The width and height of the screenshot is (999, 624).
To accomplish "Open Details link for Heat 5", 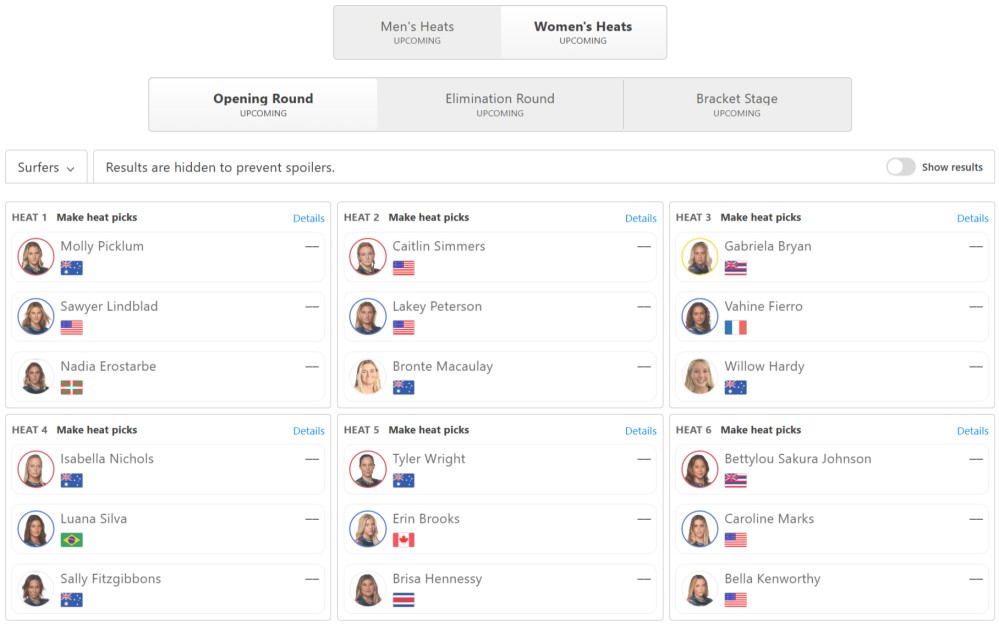I will point(640,431).
